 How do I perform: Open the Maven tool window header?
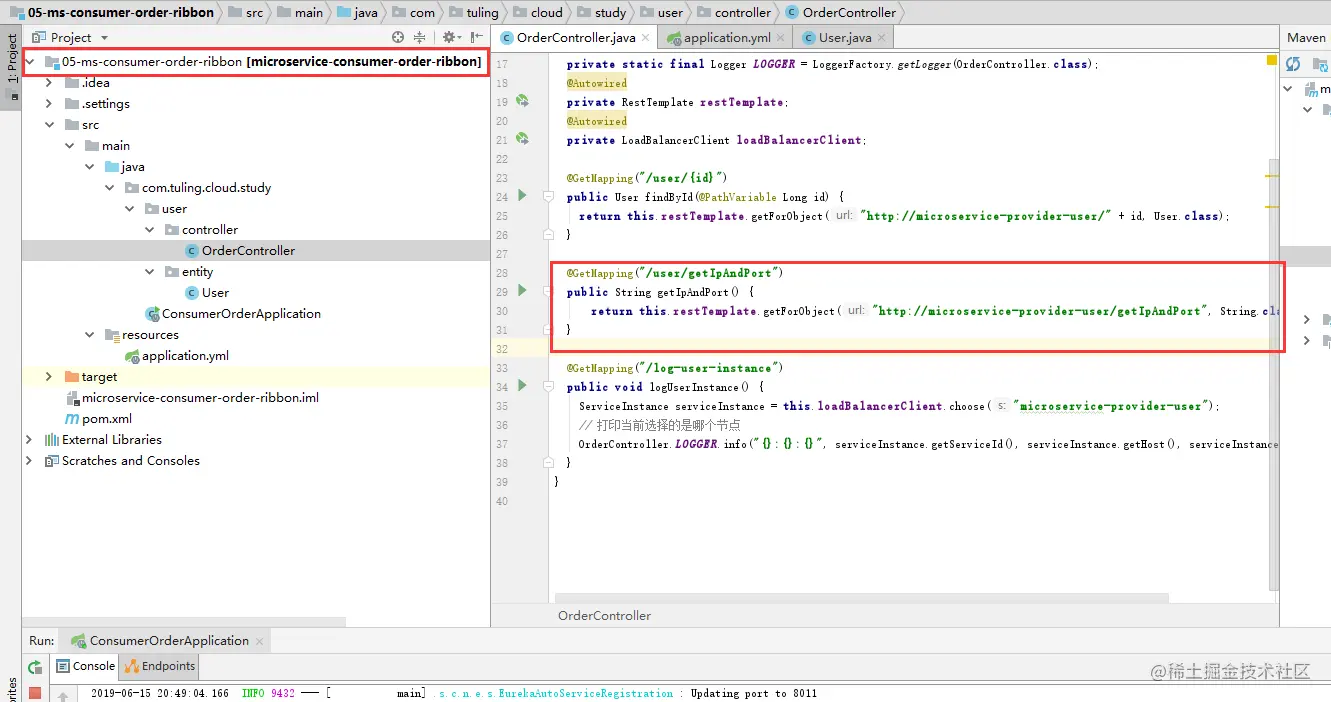pos(1306,37)
